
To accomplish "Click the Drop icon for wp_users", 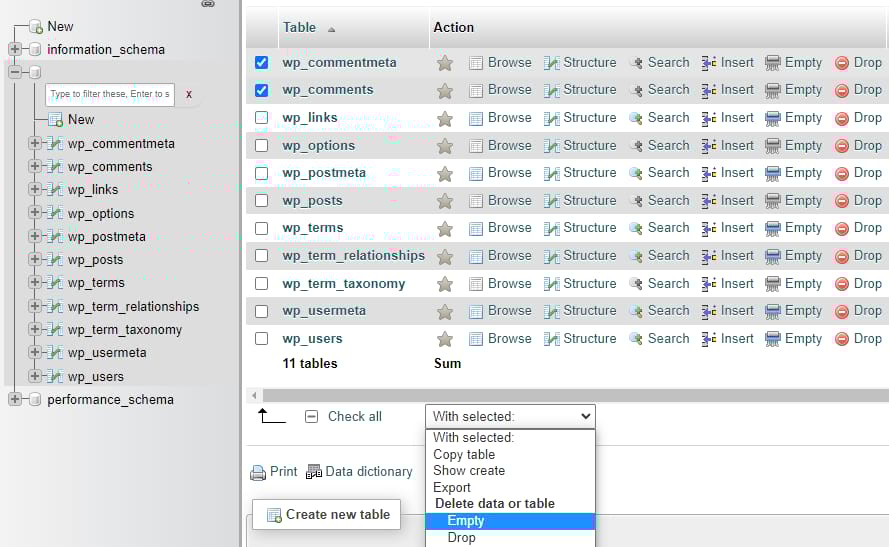I will click(x=842, y=339).
